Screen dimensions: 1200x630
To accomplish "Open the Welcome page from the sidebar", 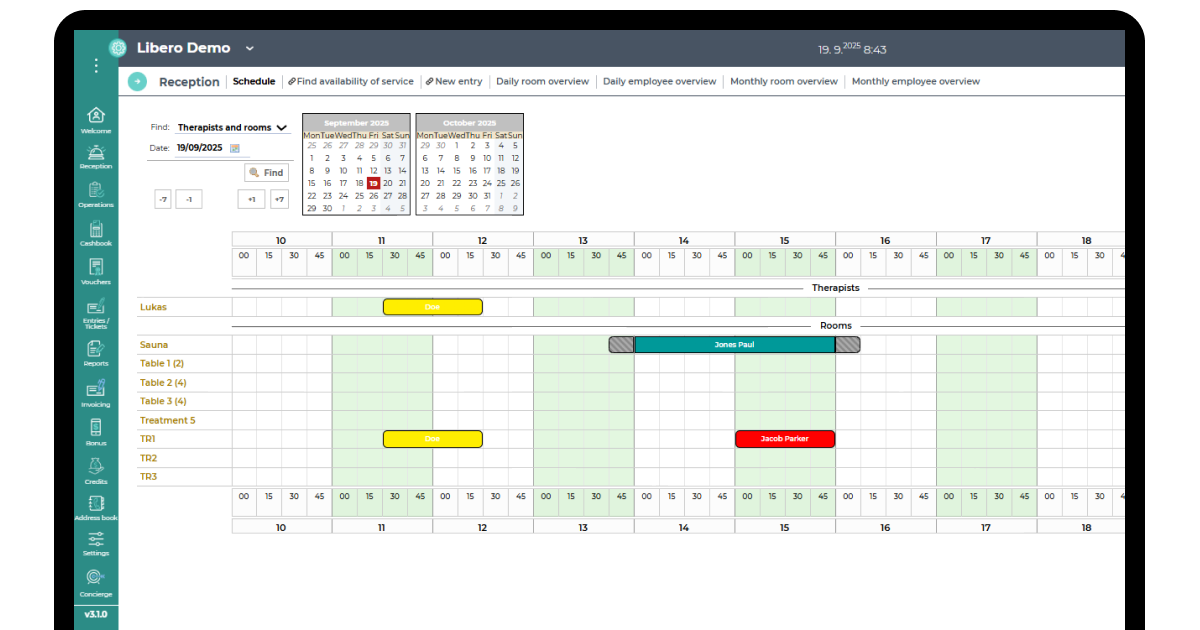I will [96, 120].
